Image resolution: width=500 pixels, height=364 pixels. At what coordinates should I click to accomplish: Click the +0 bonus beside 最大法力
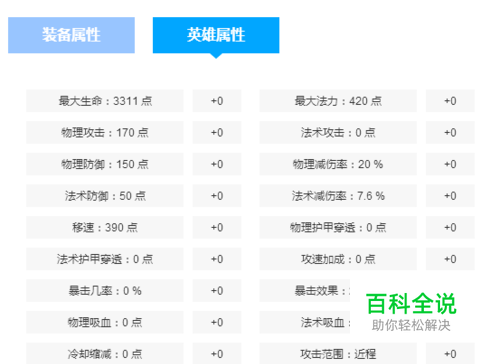[450, 101]
